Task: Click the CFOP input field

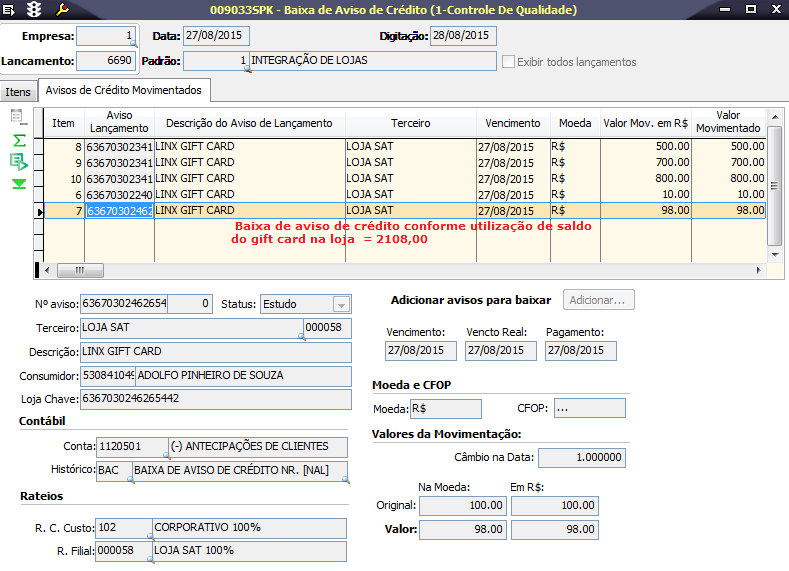Action: [x=589, y=408]
